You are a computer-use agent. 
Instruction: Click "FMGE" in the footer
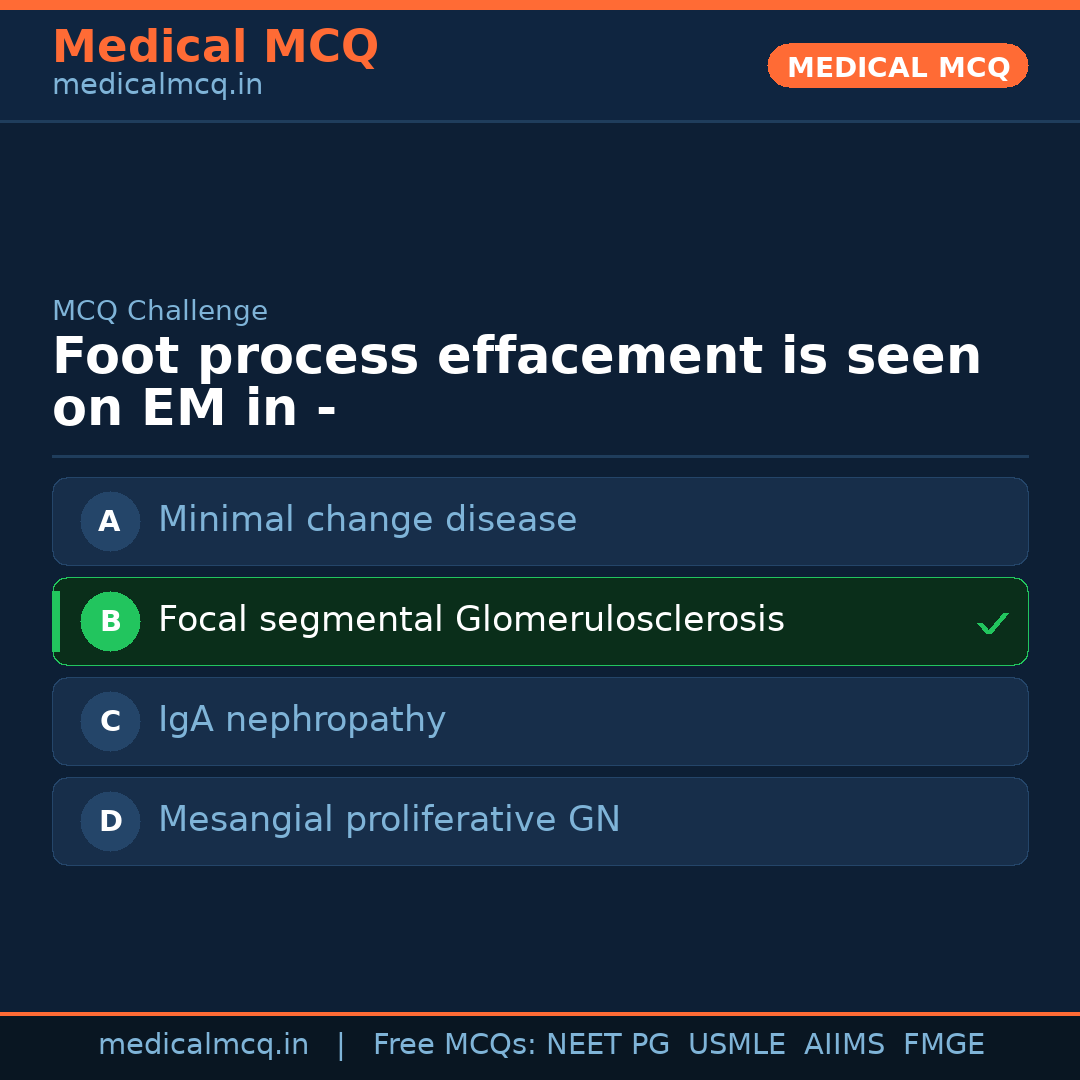click(943, 1045)
